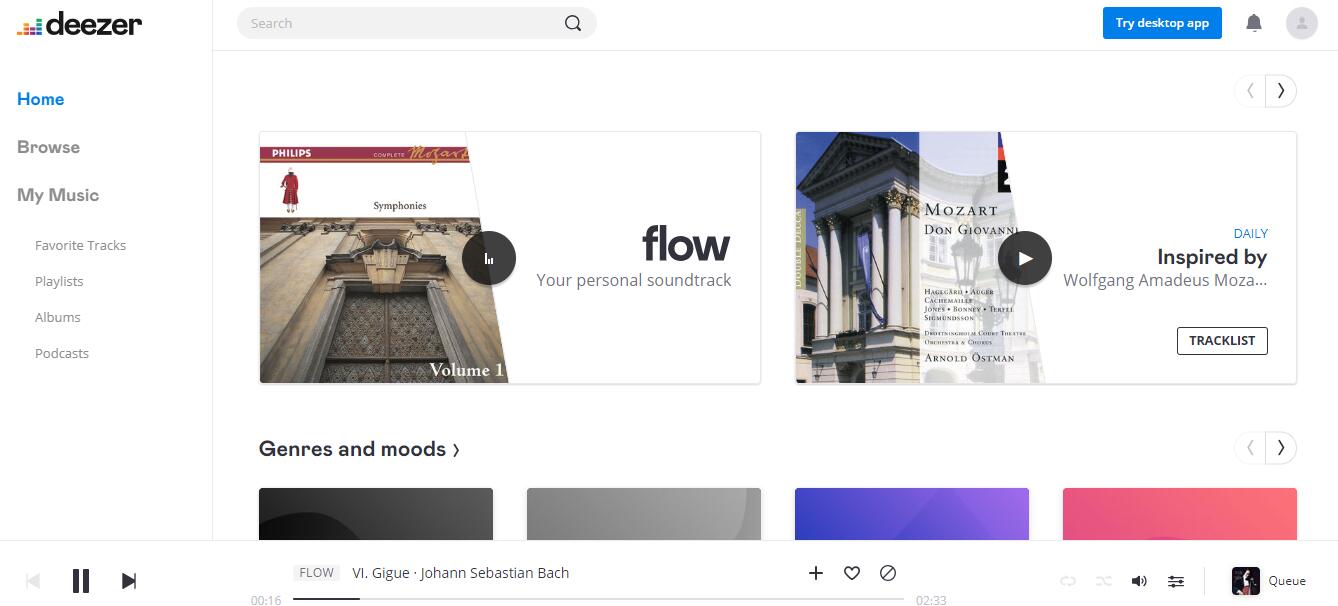Open Podcasts in the sidebar

coord(62,353)
